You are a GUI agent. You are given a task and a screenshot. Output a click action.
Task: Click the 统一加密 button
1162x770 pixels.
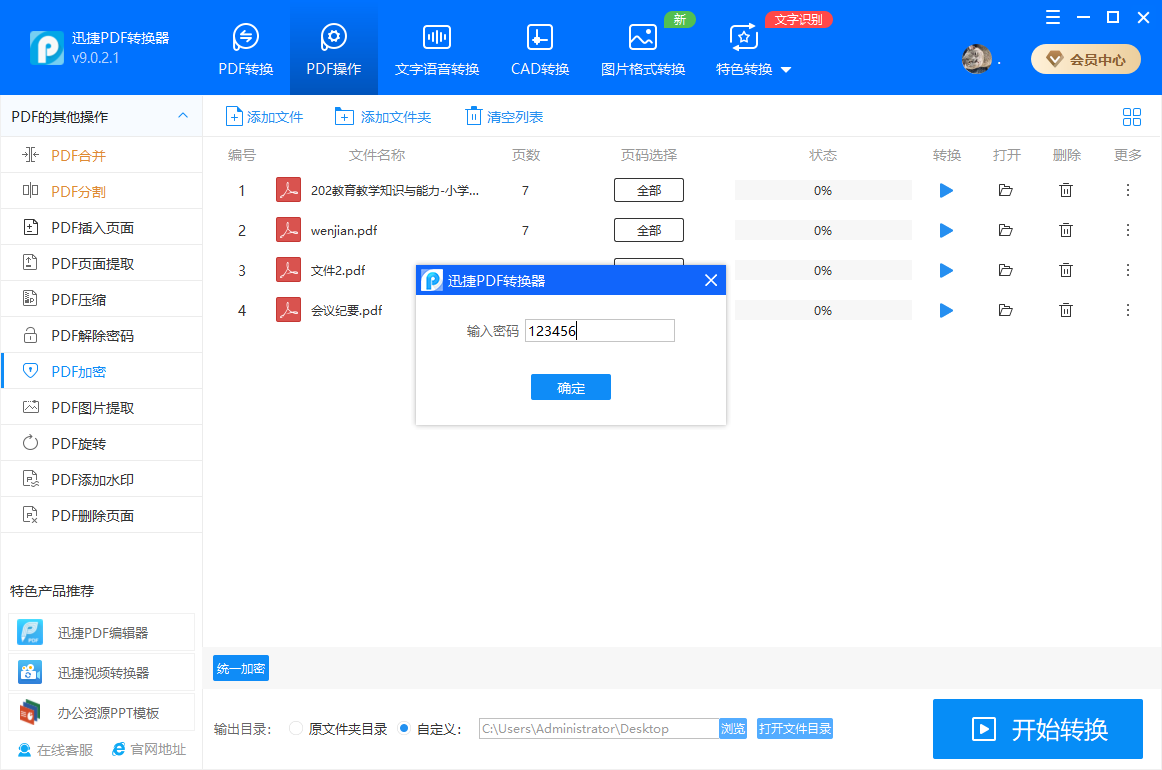point(241,668)
